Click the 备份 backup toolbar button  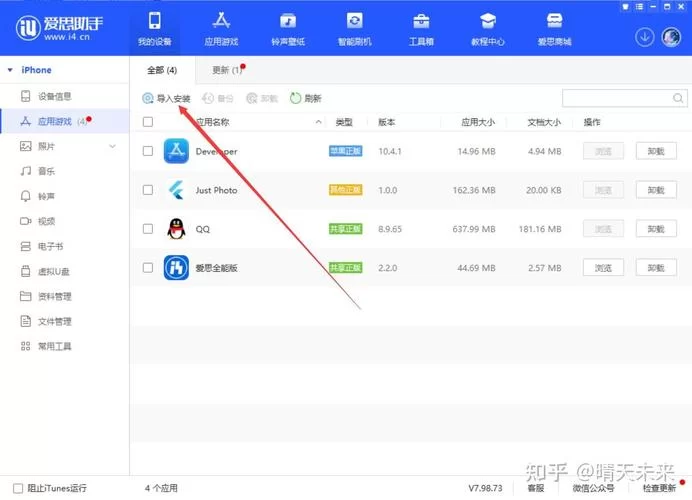[218, 98]
